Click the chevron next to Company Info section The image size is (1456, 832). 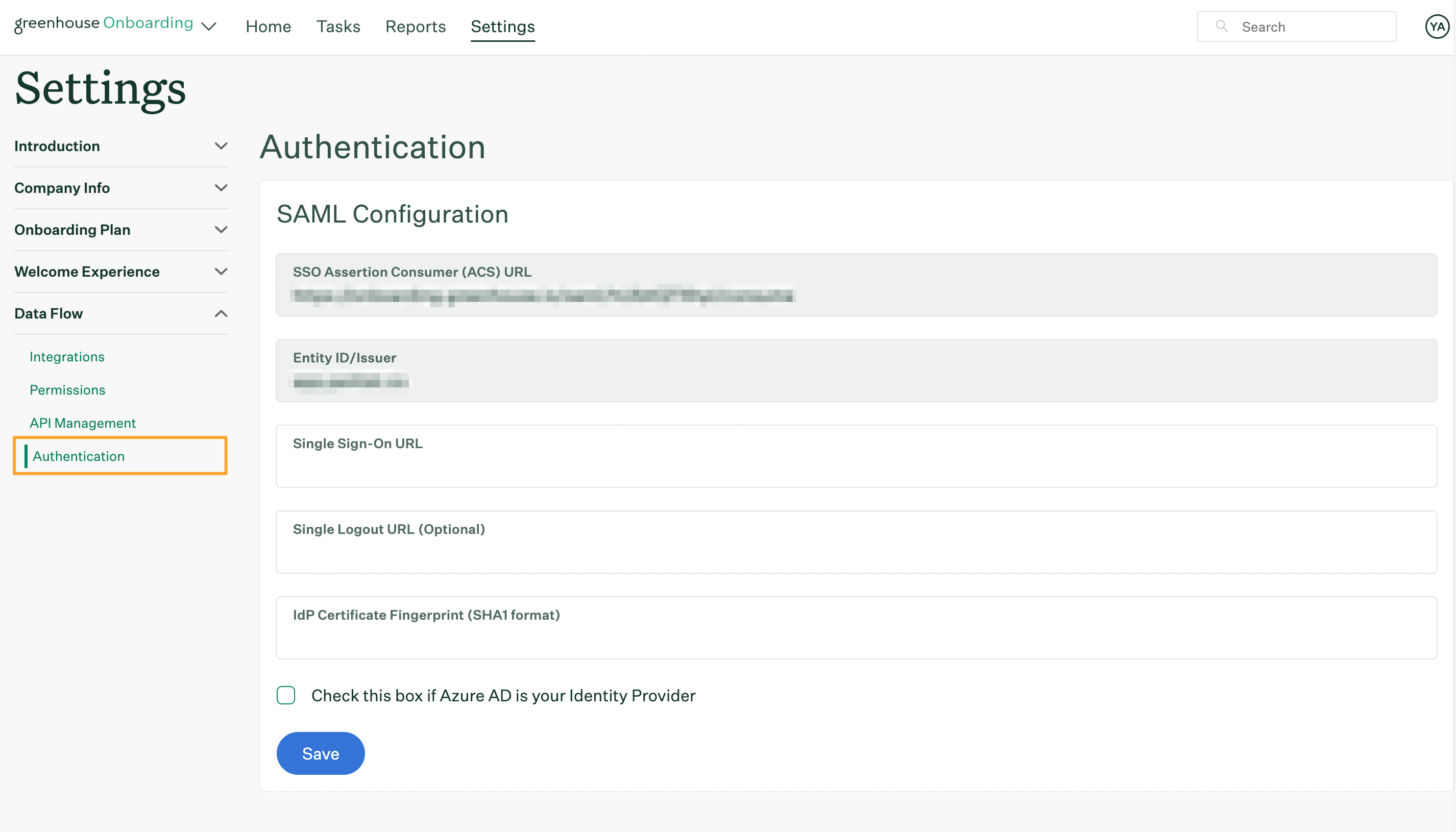[221, 188]
